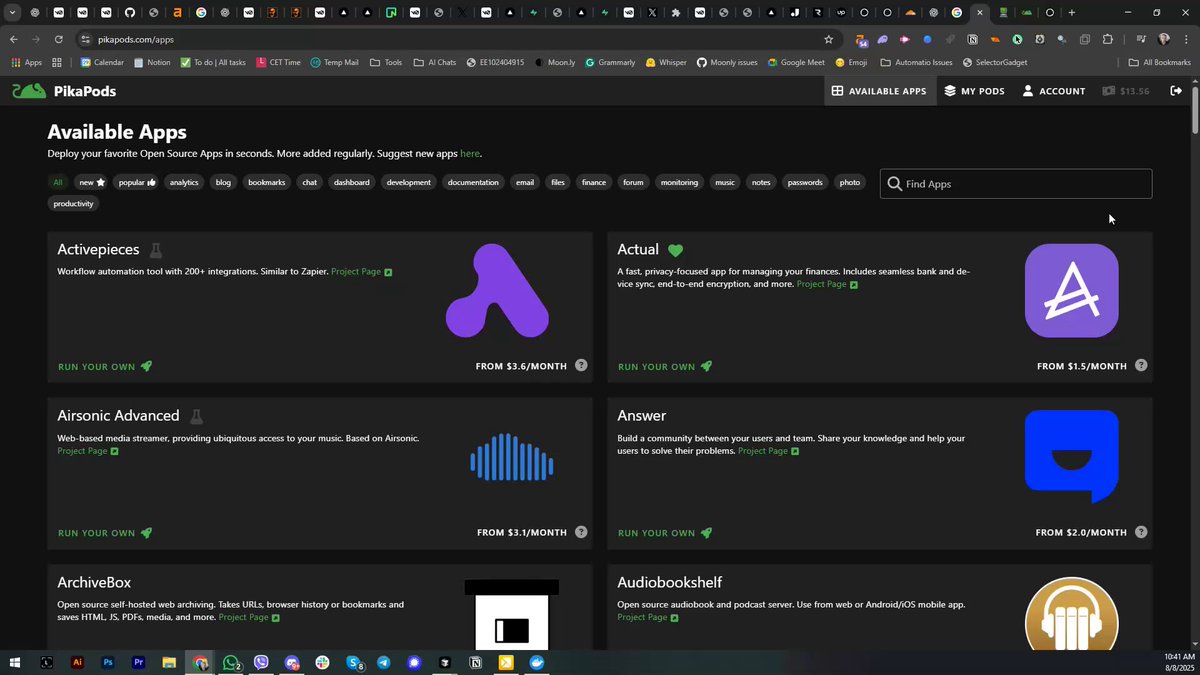Open Docker Desktop from the taskbar
Viewport: 1200px width, 675px height.
coord(537,662)
